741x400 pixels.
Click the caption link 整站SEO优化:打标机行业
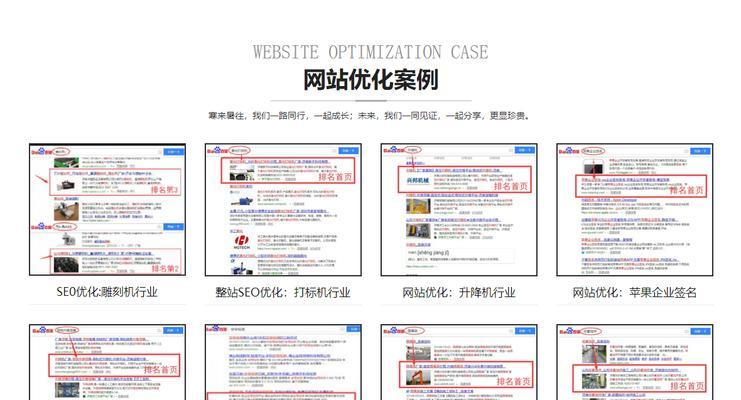(x=283, y=292)
